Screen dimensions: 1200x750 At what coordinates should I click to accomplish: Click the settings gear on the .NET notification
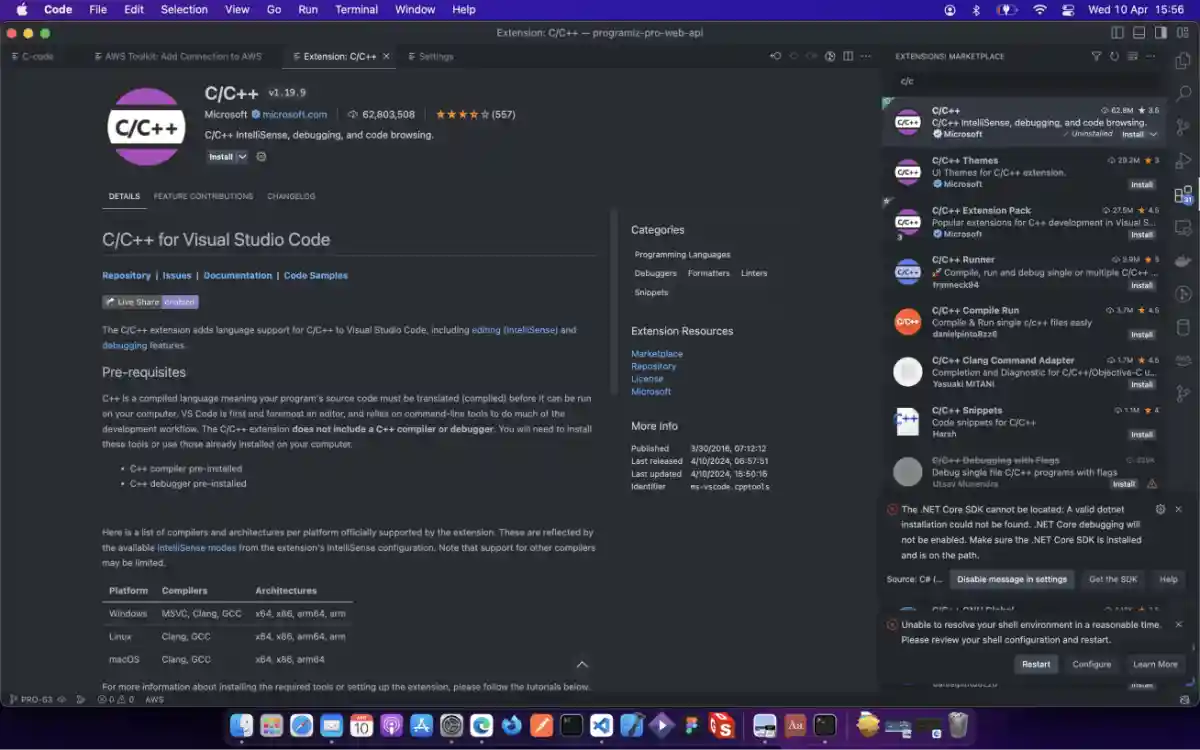point(1160,509)
